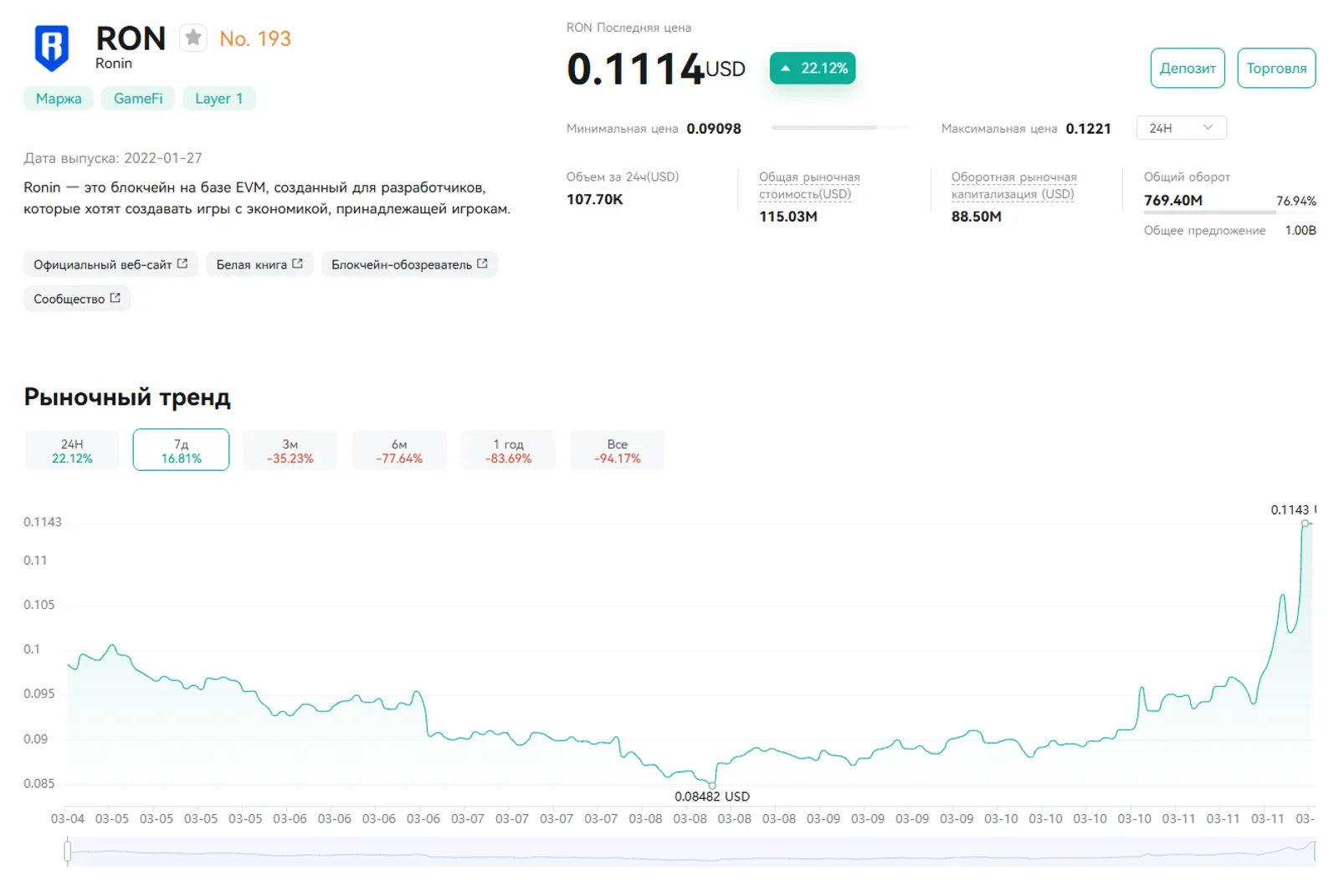This screenshot has width=1339, height=896.
Task: Click the Депозит button
Action: point(1188,68)
